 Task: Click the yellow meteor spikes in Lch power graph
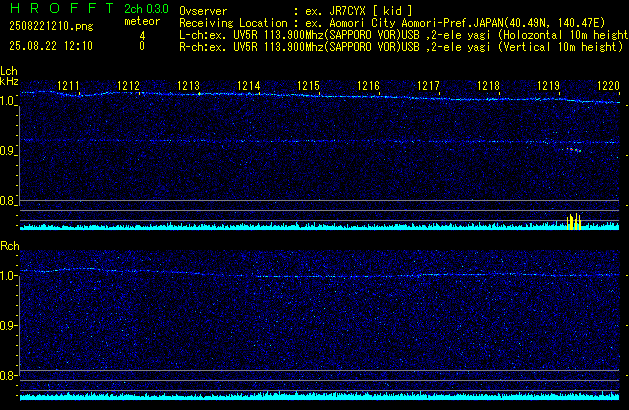[574, 221]
